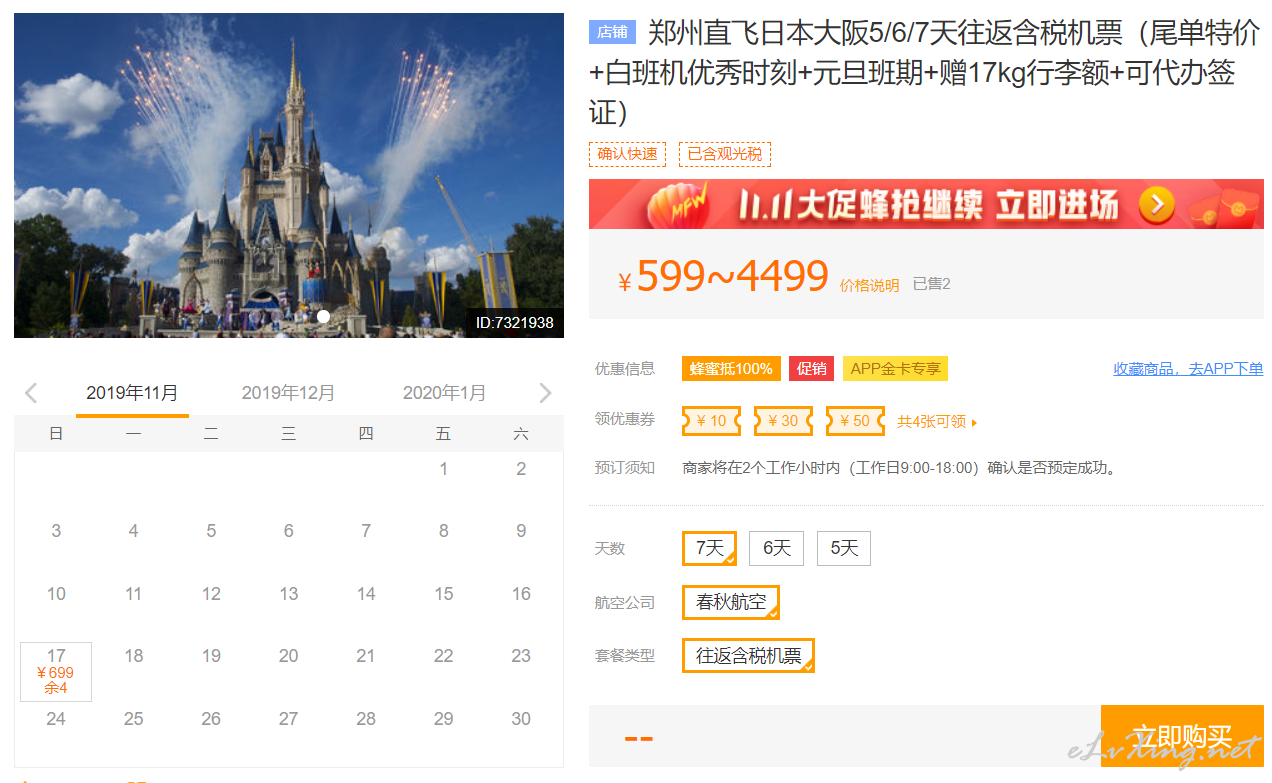Viewport: 1272px width, 783px height.
Task: Click the 促销 promotion tag
Action: pyautogui.click(x=811, y=369)
